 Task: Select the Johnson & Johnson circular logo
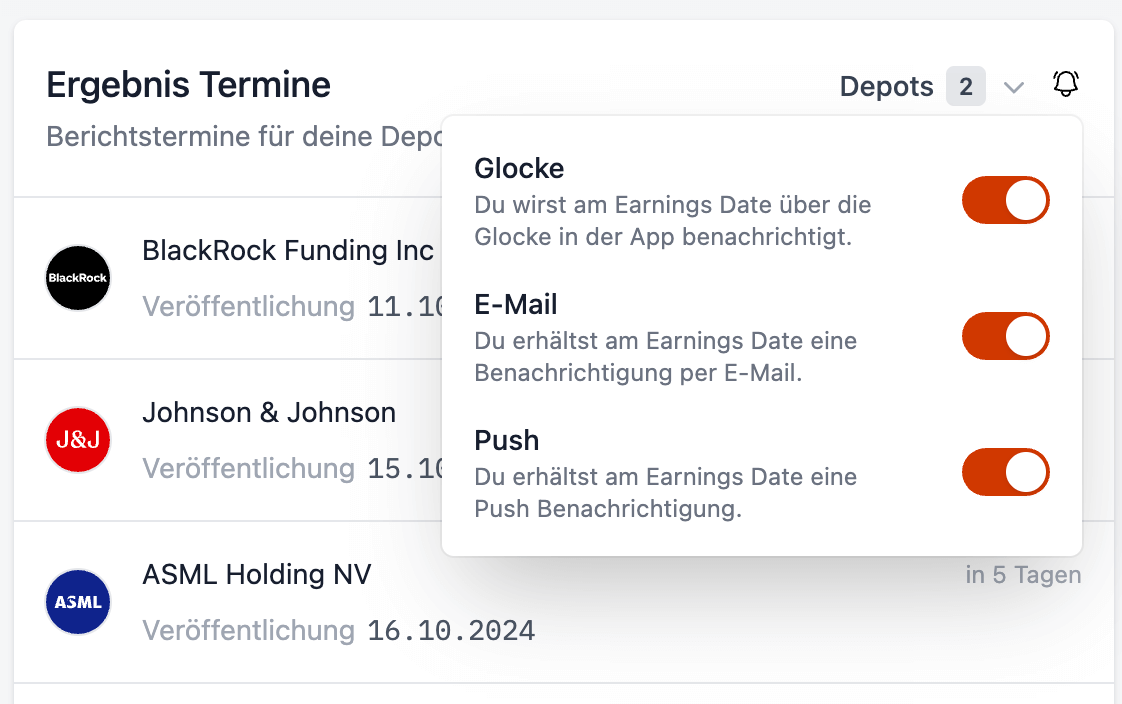click(77, 439)
